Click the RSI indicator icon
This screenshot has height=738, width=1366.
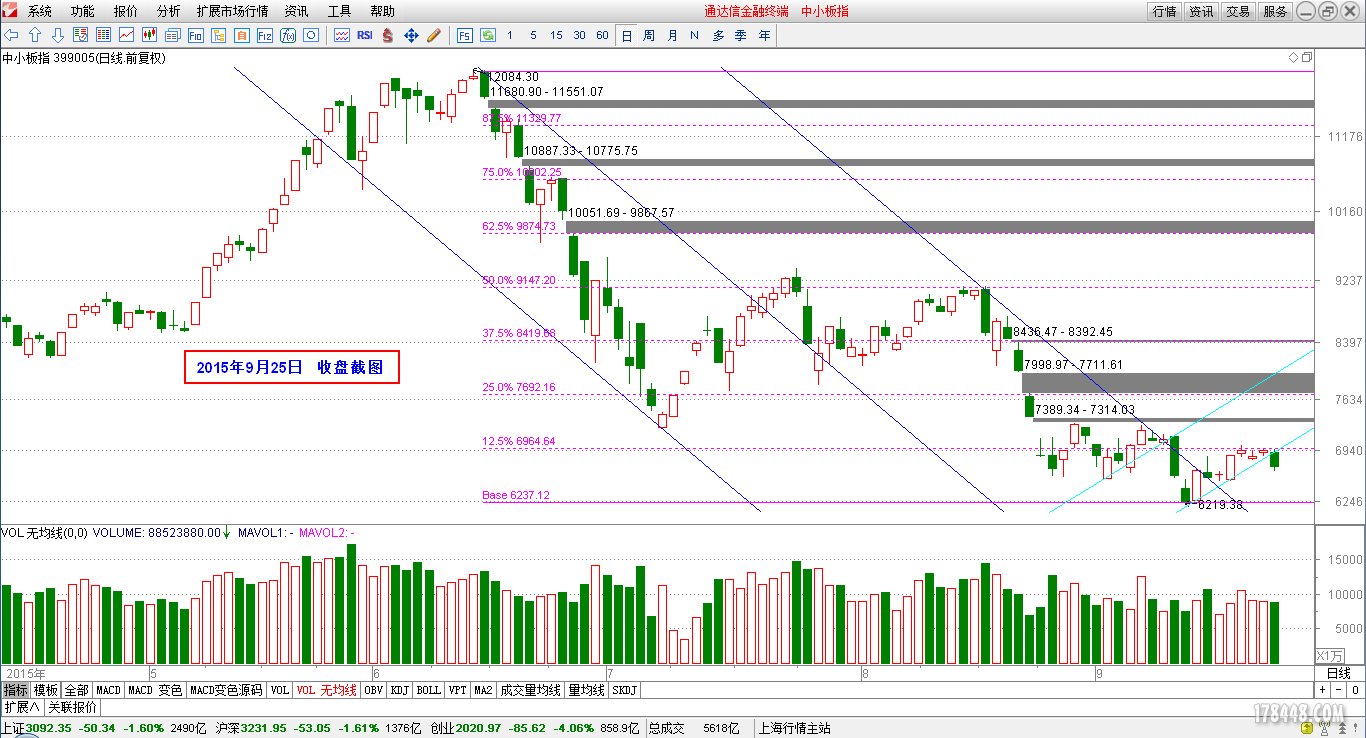365,35
